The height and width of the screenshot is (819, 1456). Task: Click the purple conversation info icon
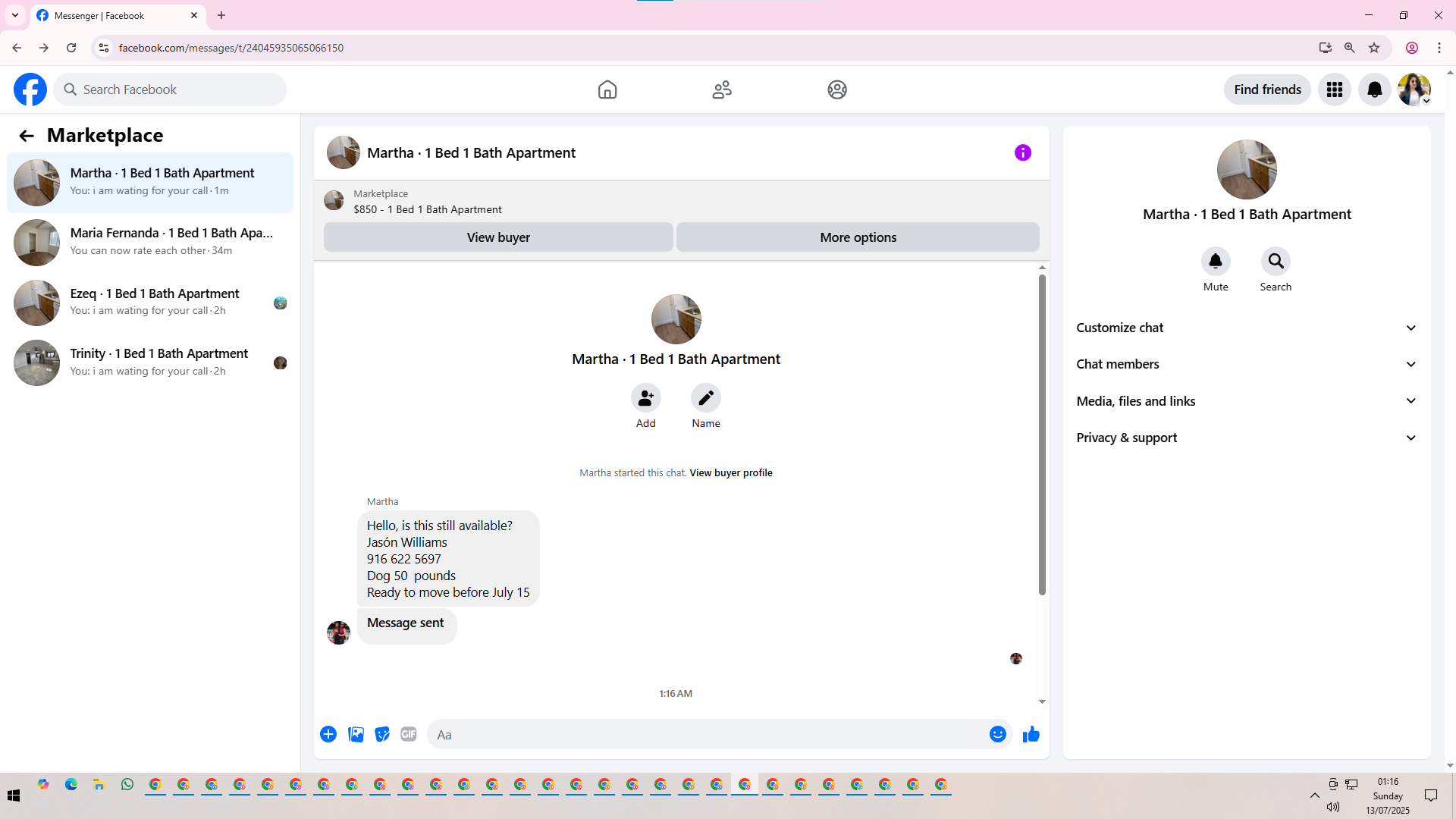pyautogui.click(x=1022, y=152)
